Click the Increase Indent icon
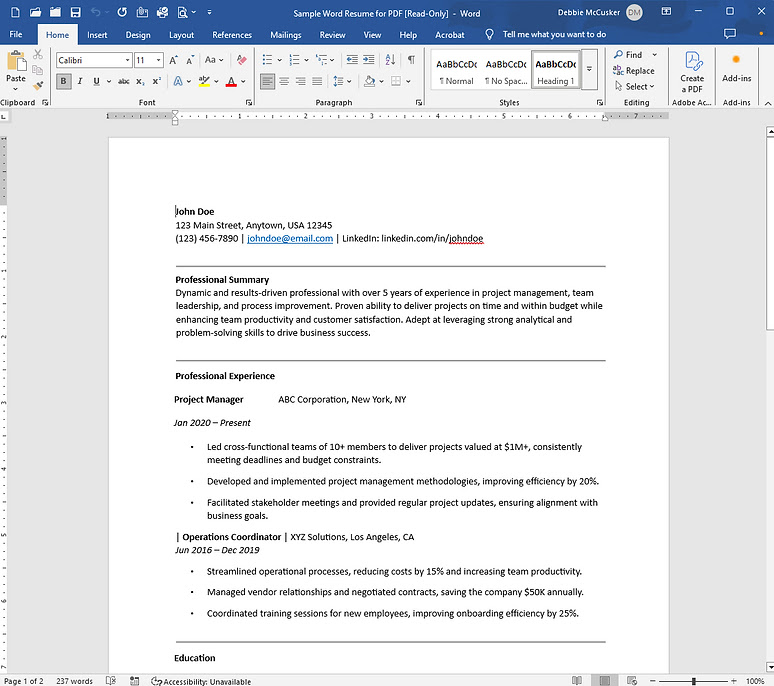This screenshot has height=686, width=774. pos(369,60)
